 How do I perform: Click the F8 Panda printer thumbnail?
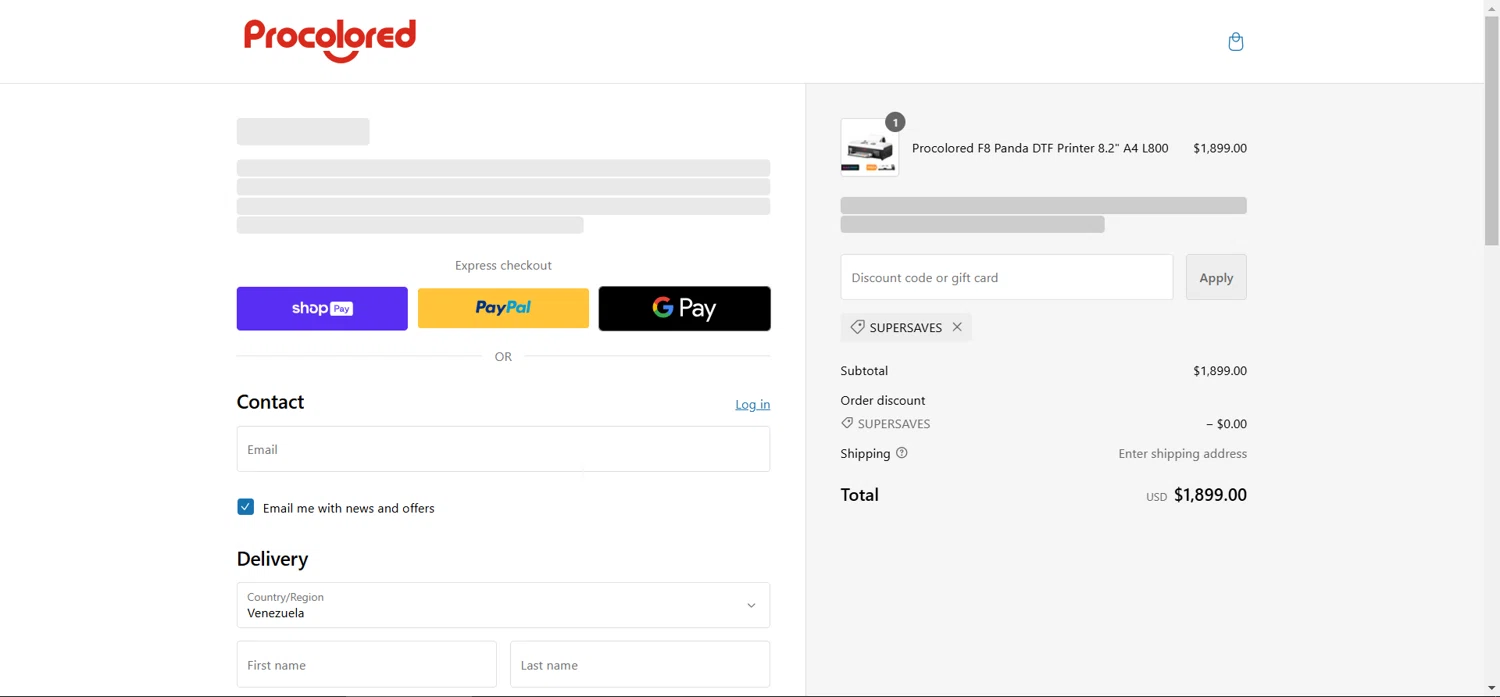coord(869,148)
